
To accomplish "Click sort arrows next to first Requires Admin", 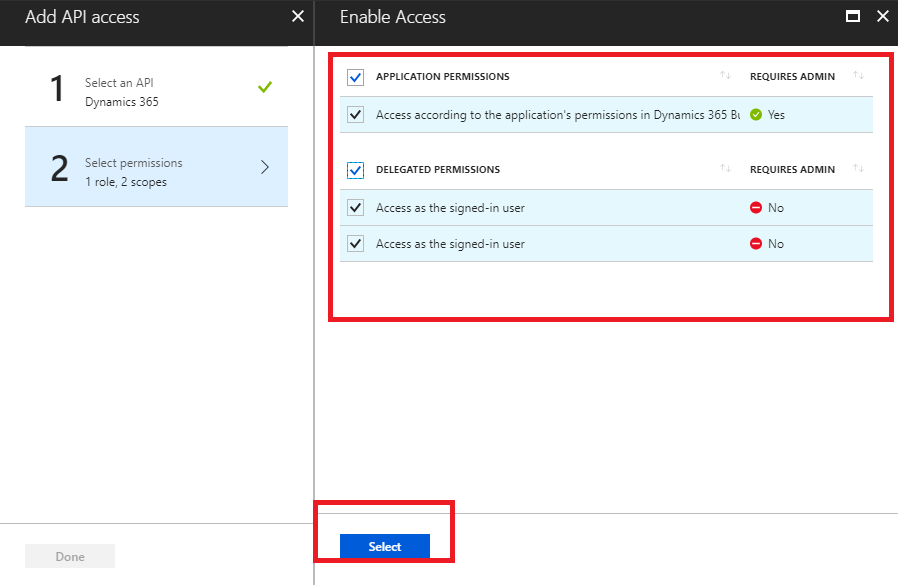I will coord(858,76).
